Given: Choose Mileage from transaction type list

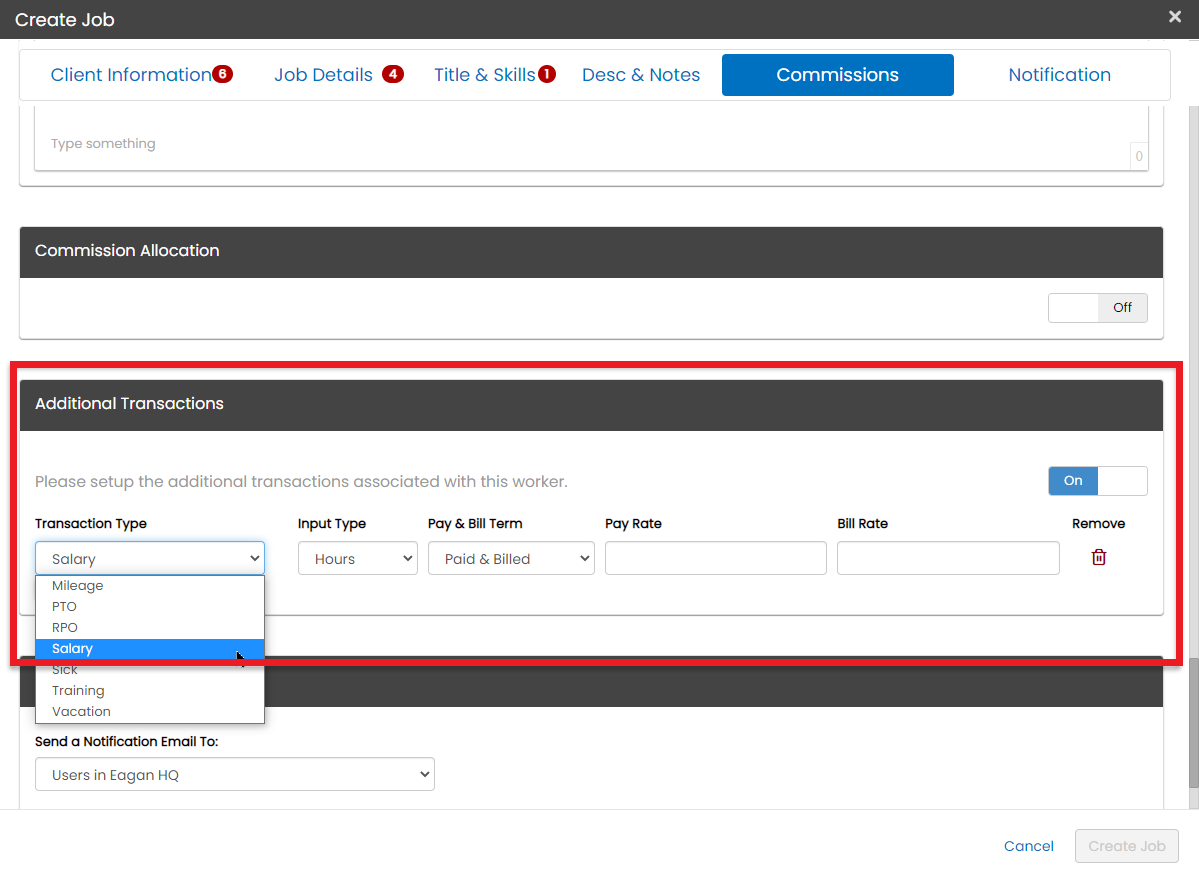Looking at the screenshot, I should (150, 585).
